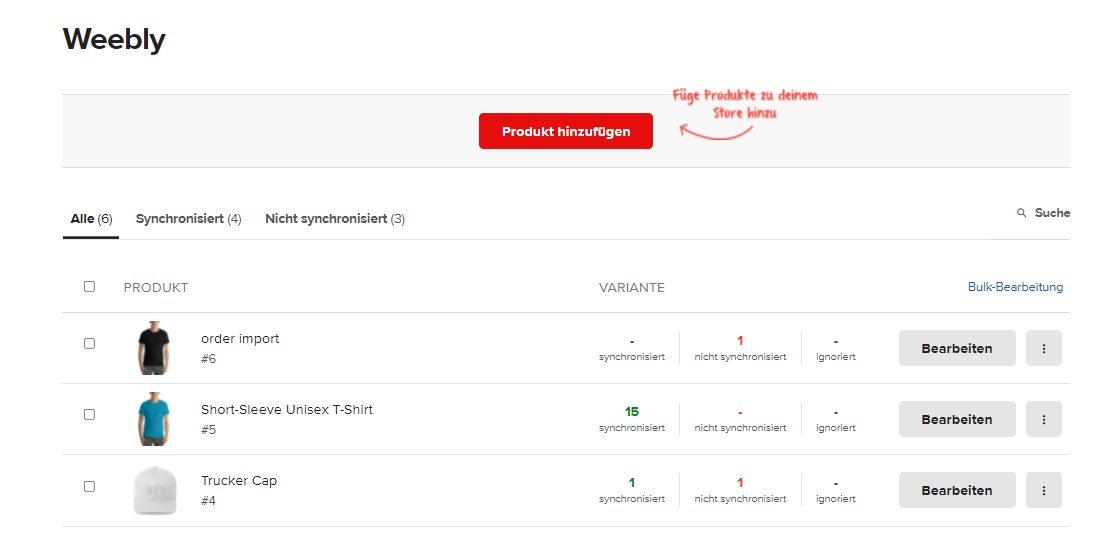Click the Weebly page heading
Viewport: 1107px width, 533px height.
click(x=114, y=40)
